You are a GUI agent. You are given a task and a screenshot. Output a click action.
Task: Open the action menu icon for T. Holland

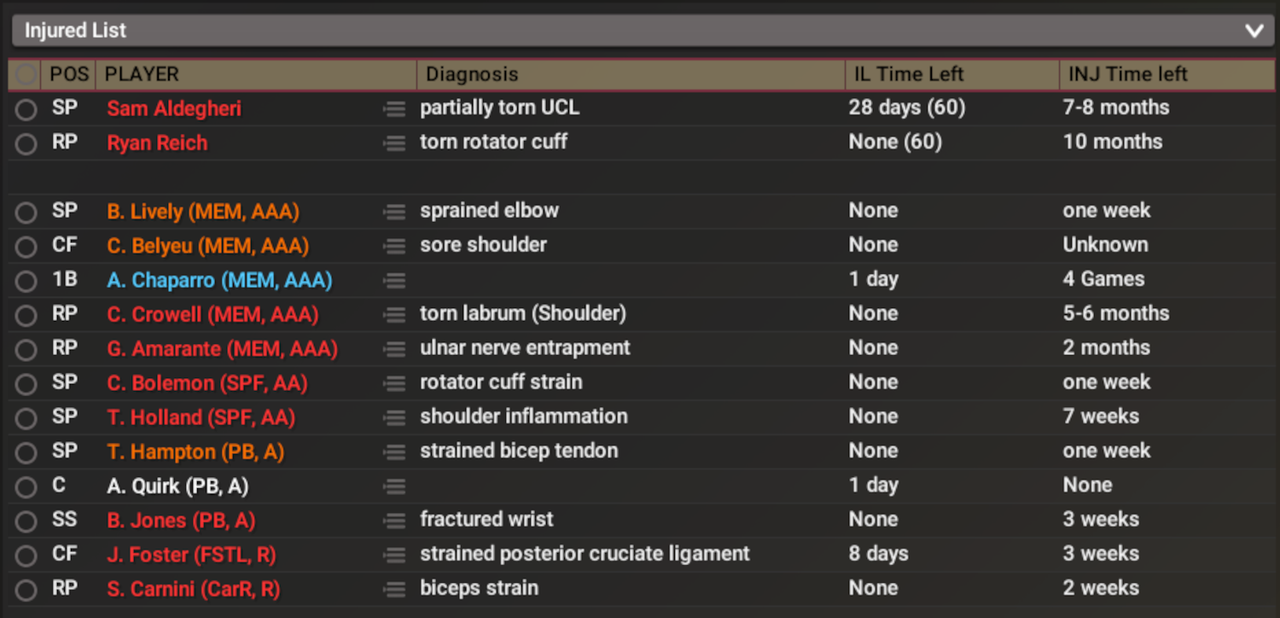[x=394, y=418]
